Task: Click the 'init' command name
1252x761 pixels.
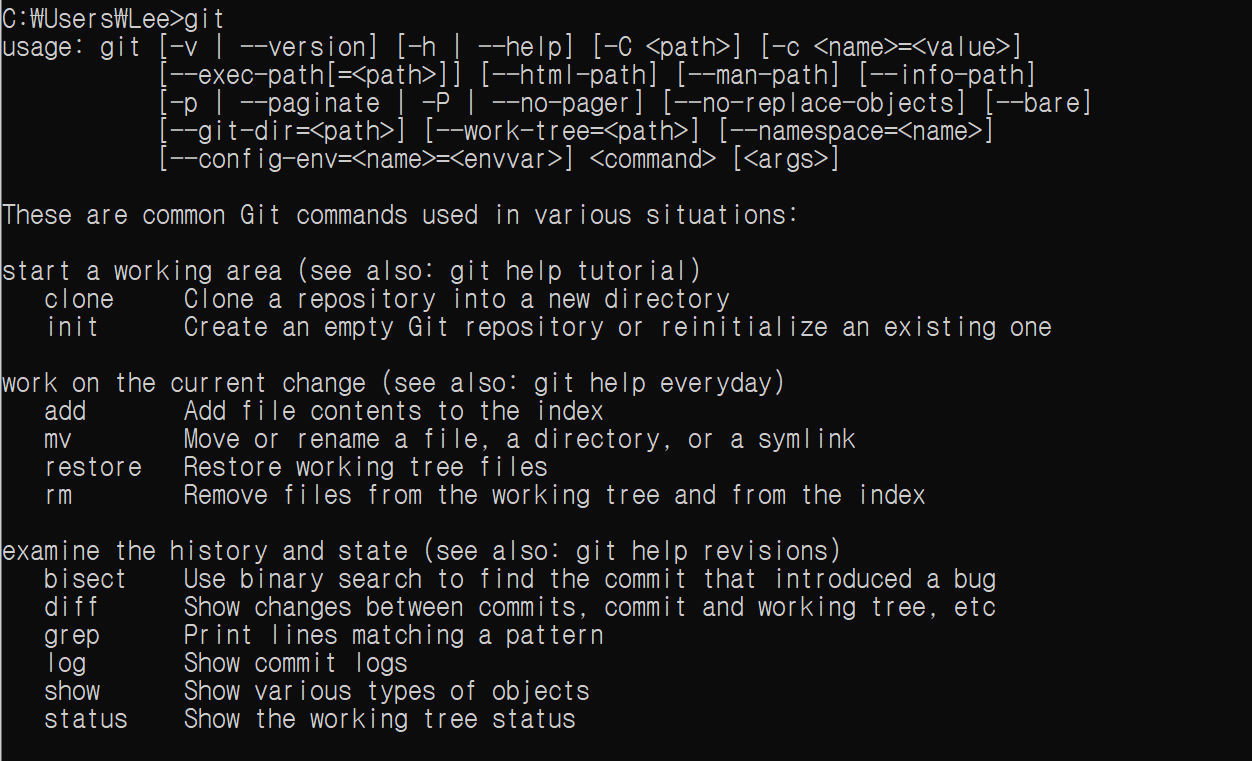Action: 72,327
